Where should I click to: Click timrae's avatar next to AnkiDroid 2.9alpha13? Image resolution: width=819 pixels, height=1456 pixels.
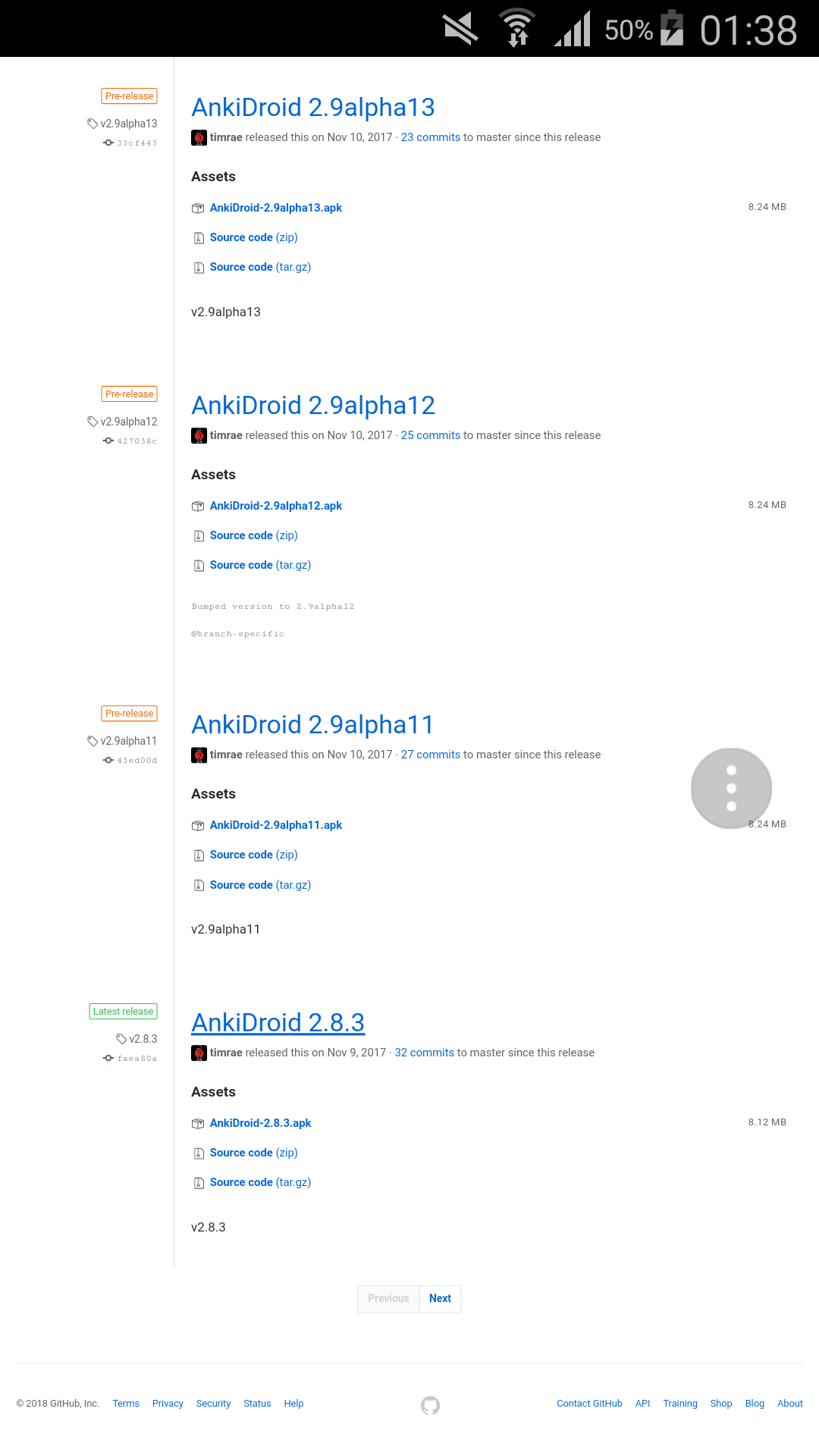click(x=199, y=137)
